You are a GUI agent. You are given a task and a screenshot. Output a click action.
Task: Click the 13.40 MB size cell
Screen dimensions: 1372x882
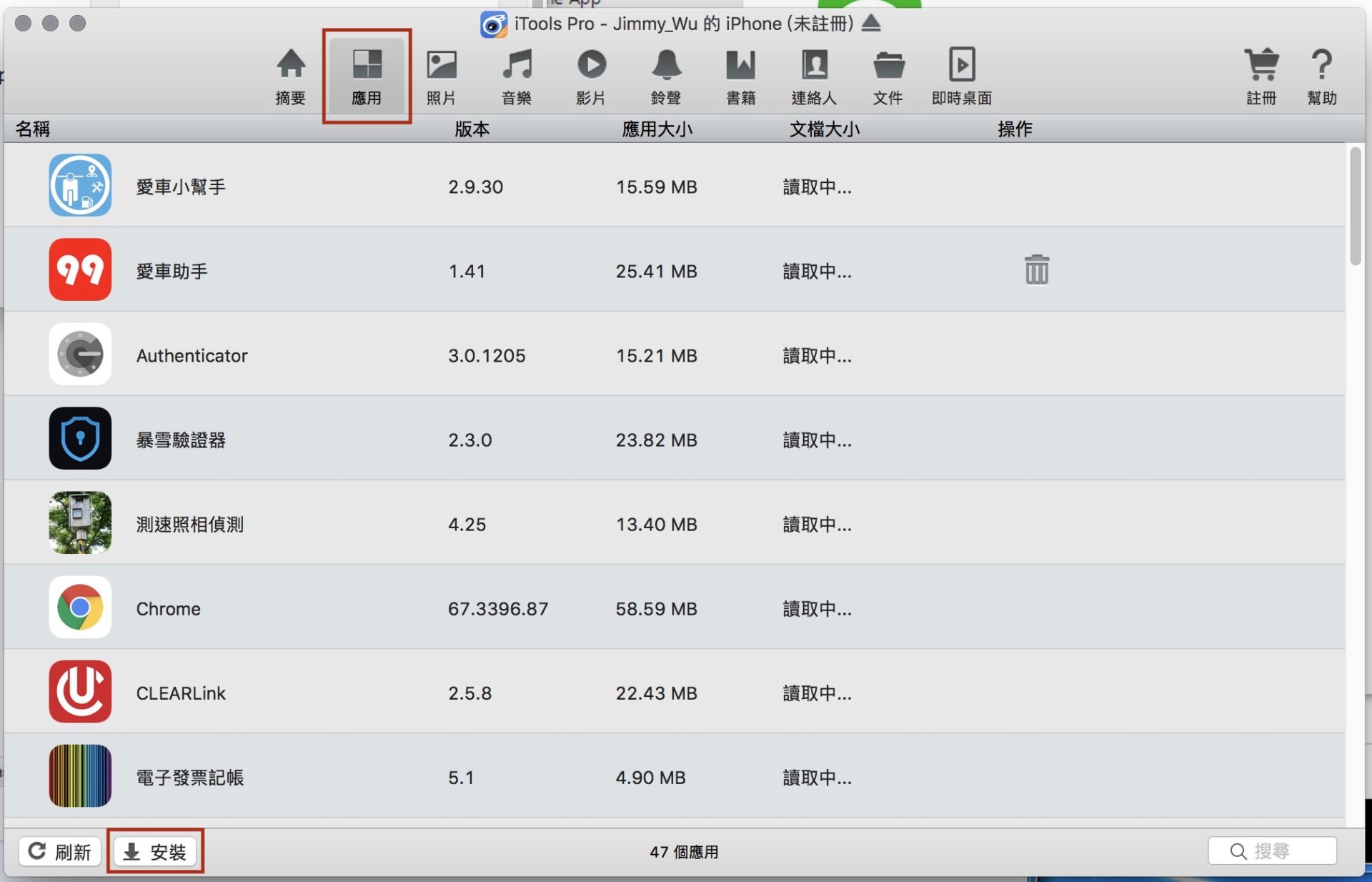click(657, 524)
